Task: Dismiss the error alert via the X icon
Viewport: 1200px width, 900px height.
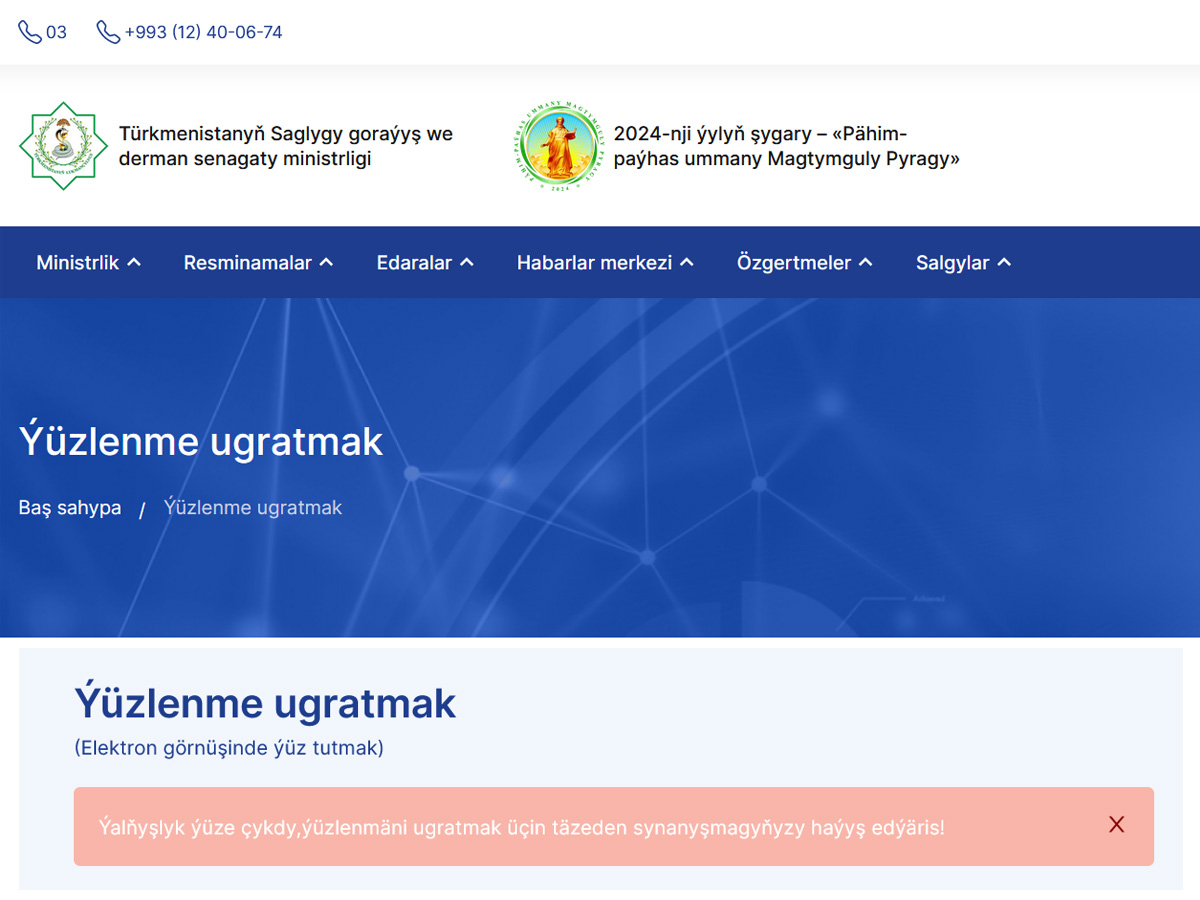Action: tap(1117, 825)
